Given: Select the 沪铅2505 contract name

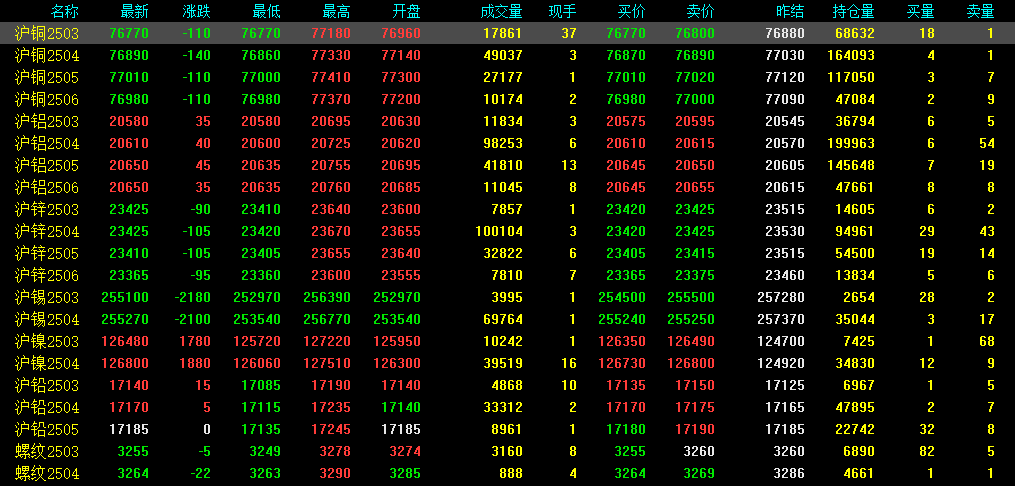Looking at the screenshot, I should (47, 430).
